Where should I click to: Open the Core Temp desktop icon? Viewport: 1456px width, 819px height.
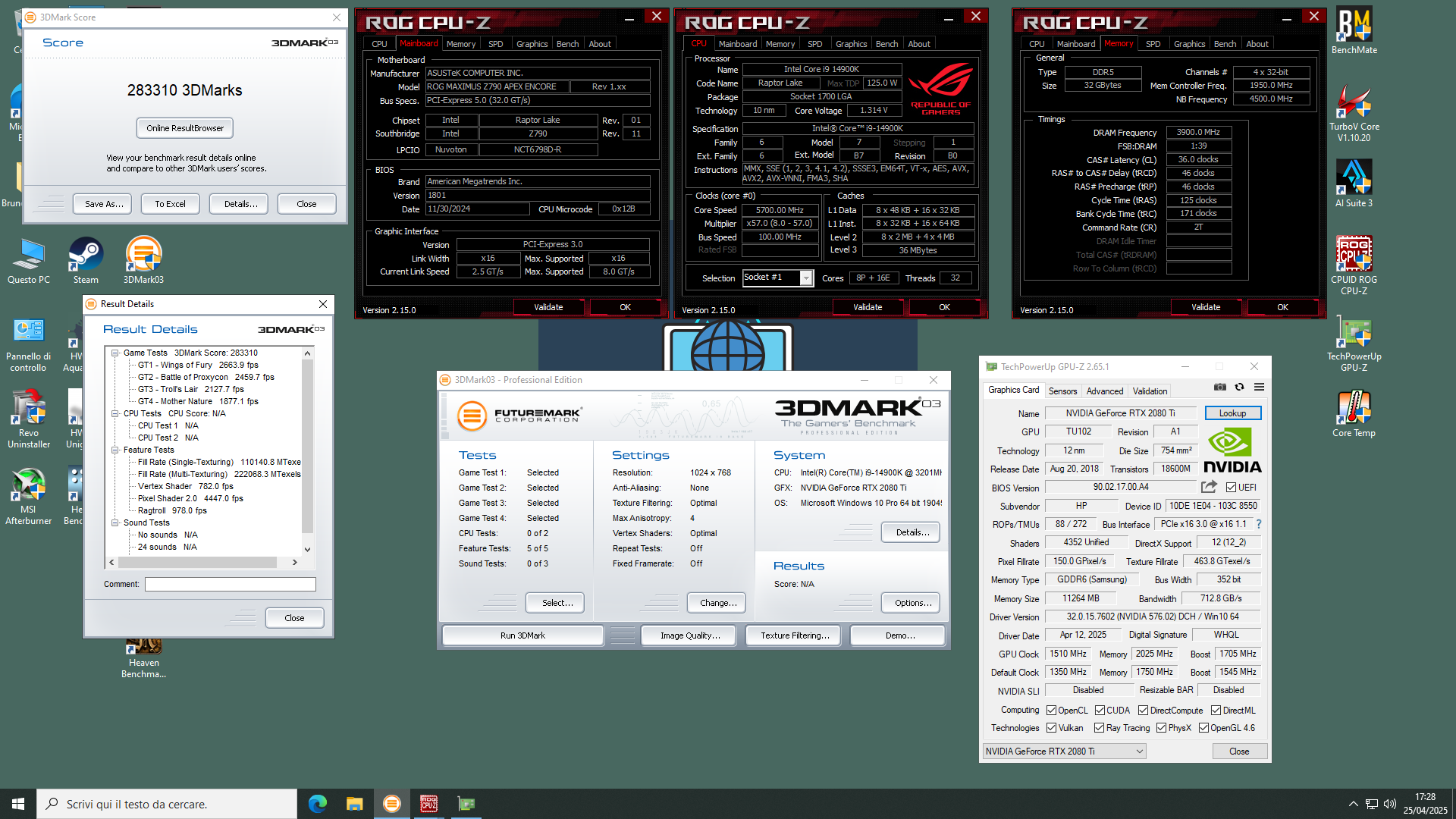tap(1354, 413)
